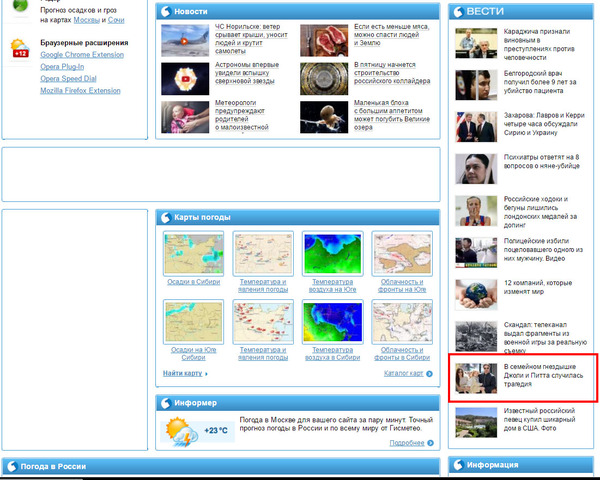This screenshot has width=600, height=480.
Task: Click the logo icon in Новости header
Action: click(166, 11)
